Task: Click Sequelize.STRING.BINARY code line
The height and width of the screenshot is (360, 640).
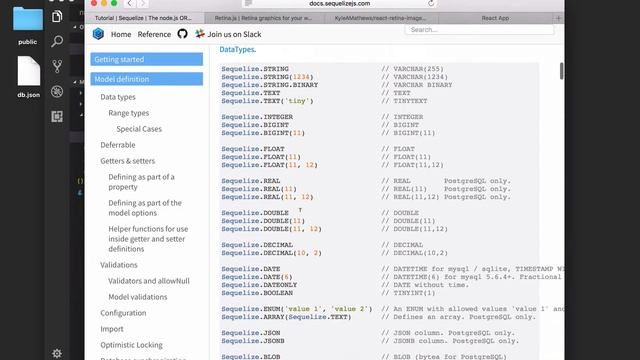Action: pyautogui.click(x=270, y=85)
